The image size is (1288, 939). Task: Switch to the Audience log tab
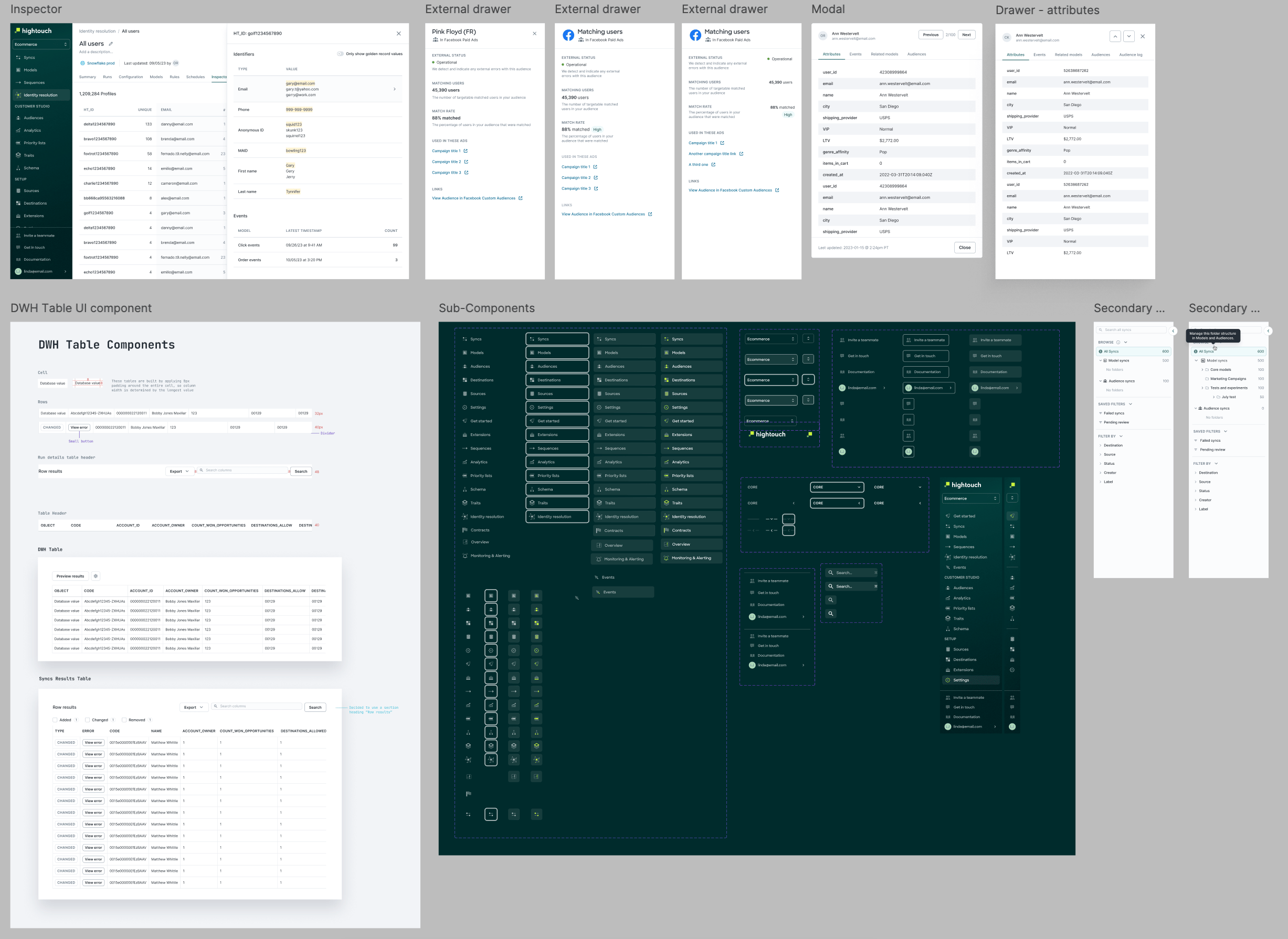1131,55
